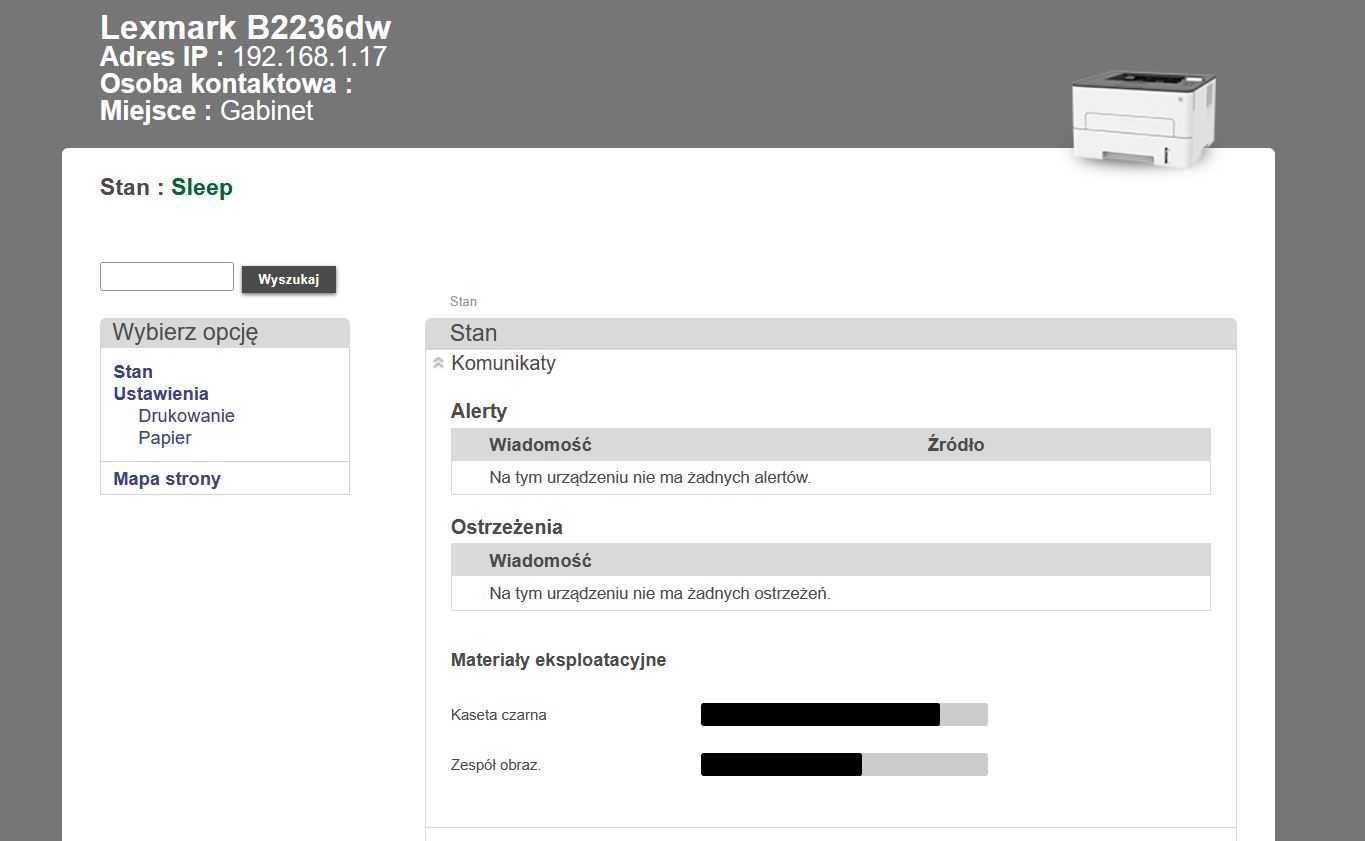The height and width of the screenshot is (841, 1365).
Task: Click the Ostrzeżenia heading
Action: pos(507,527)
